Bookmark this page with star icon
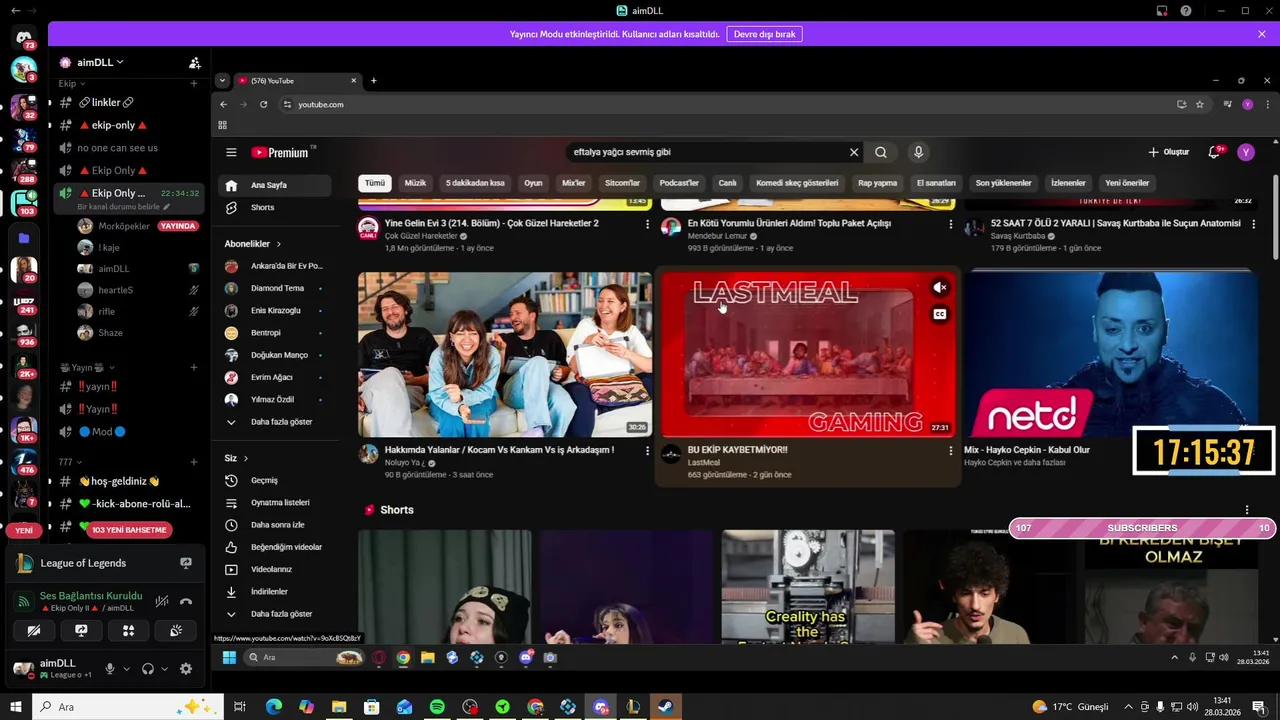Screen dimensions: 1280x720 click(1200, 104)
